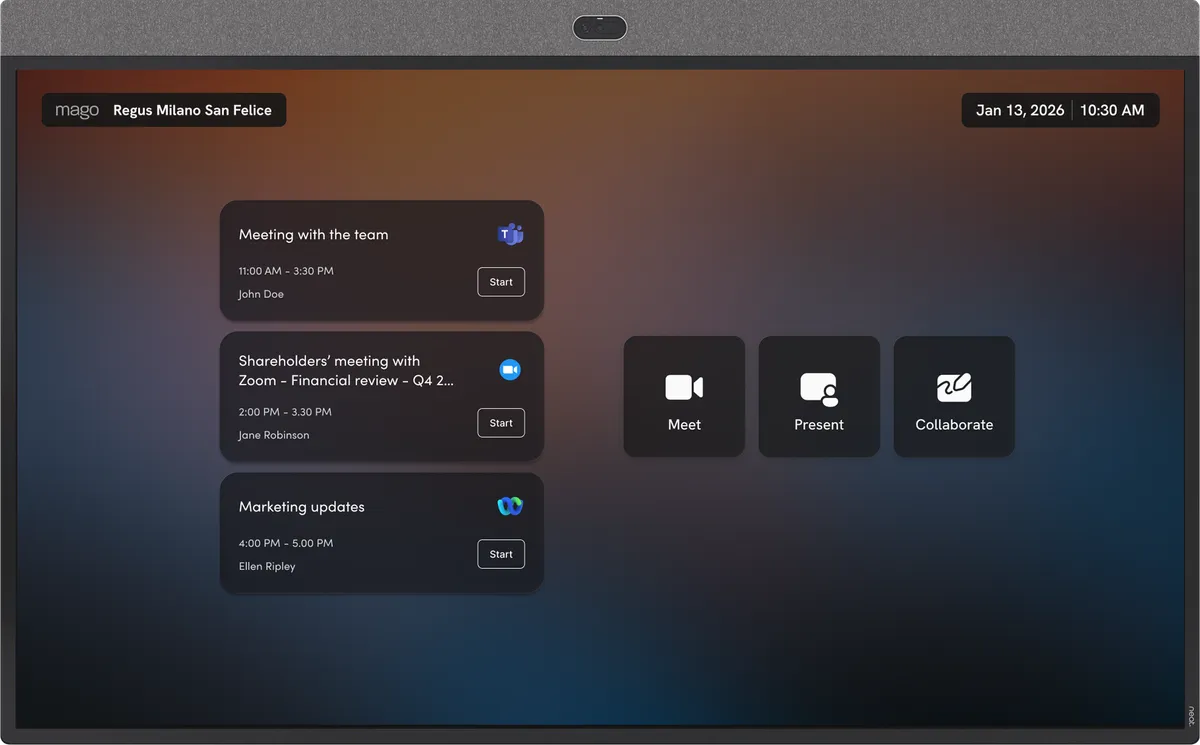Select the Shareholders' meeting title text
1200x745 pixels.
346,370
